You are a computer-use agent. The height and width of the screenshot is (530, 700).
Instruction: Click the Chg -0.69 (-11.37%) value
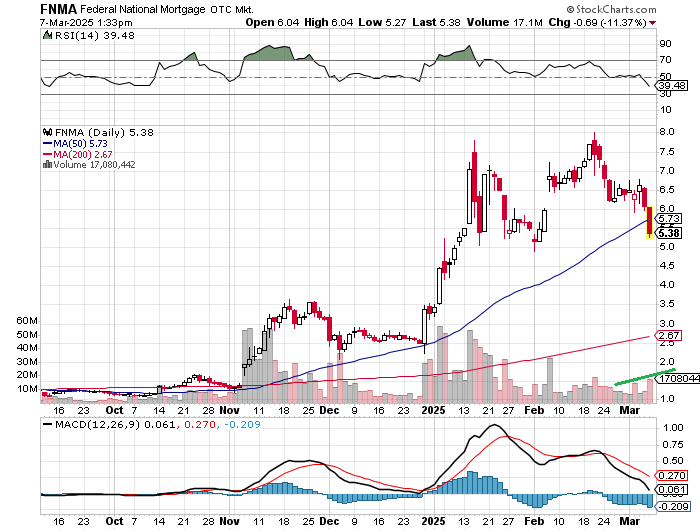(597, 22)
